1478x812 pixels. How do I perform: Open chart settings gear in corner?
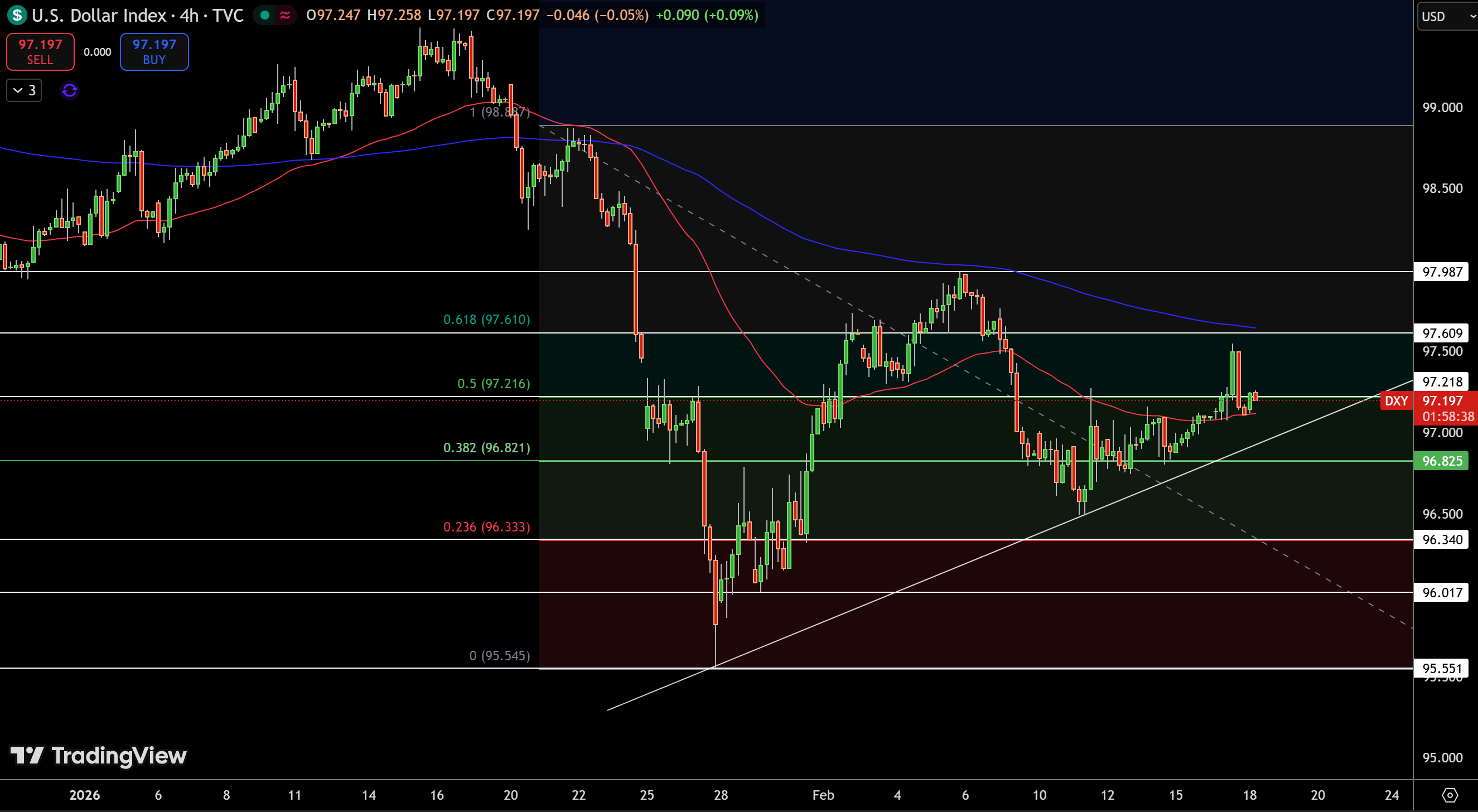(x=1450, y=795)
